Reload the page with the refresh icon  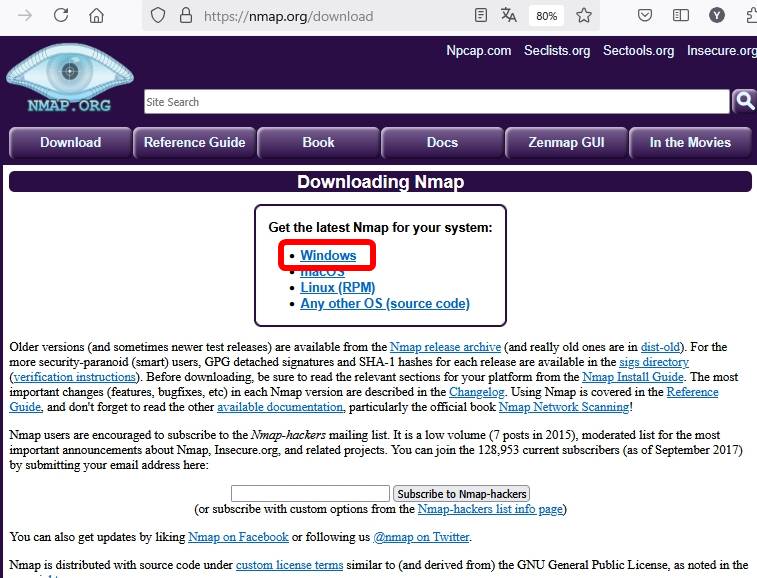(x=61, y=15)
